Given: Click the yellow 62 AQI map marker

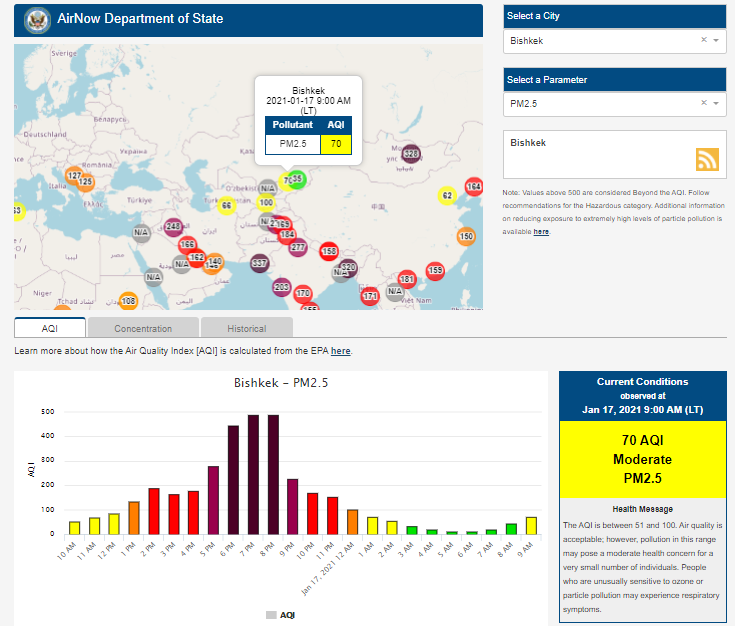Looking at the screenshot, I should coord(447,195).
